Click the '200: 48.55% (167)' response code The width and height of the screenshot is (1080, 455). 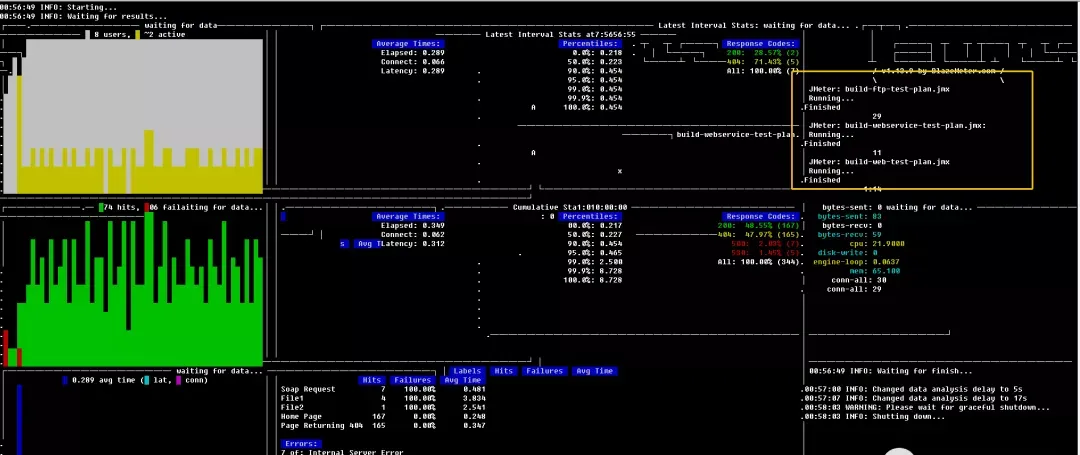[x=760, y=225]
